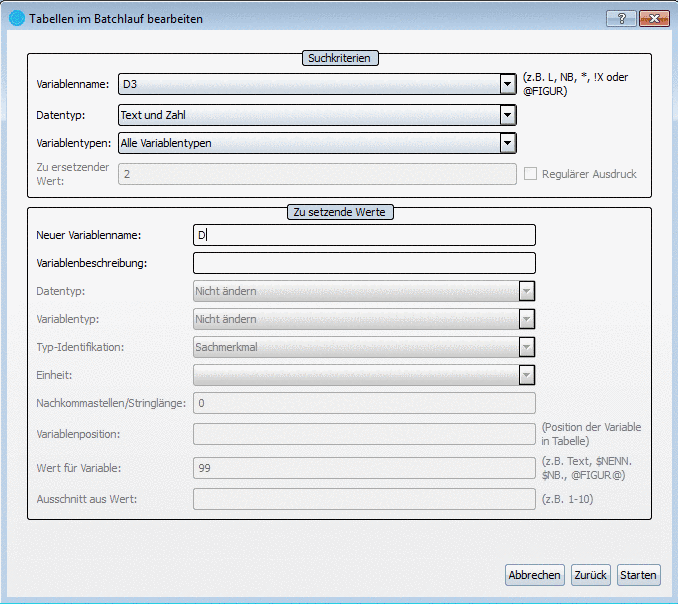Image resolution: width=678 pixels, height=604 pixels.
Task: Click the Ausschnitt aus Wert field
Action: (364, 498)
